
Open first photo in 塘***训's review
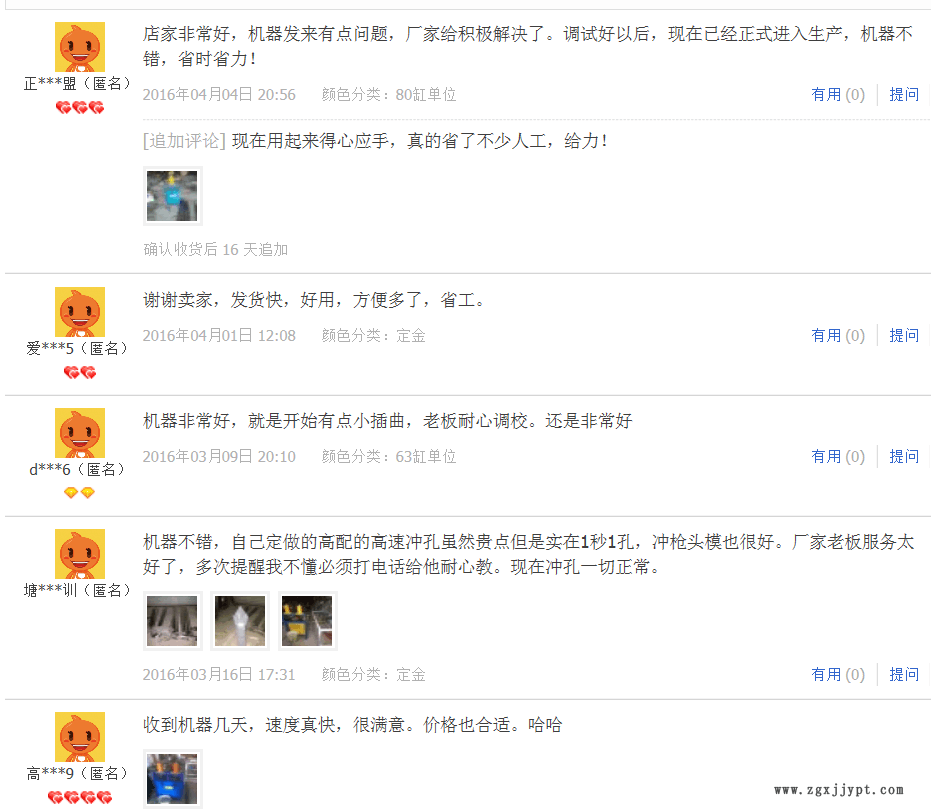point(172,621)
